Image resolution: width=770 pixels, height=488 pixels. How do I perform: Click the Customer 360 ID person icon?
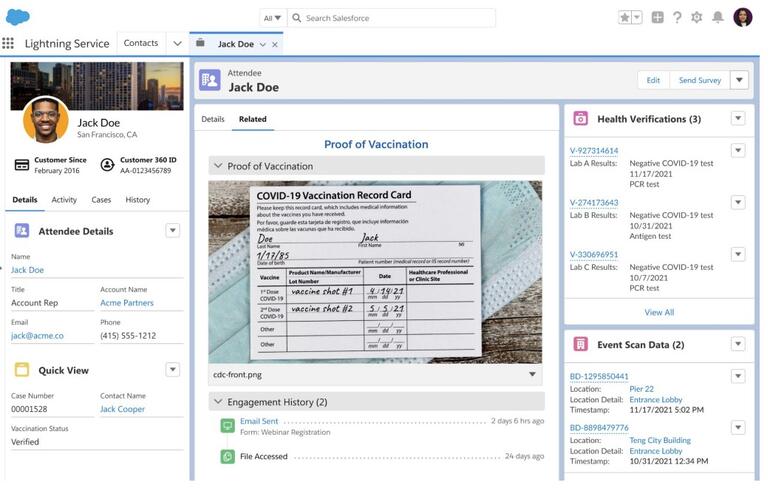(x=107, y=165)
